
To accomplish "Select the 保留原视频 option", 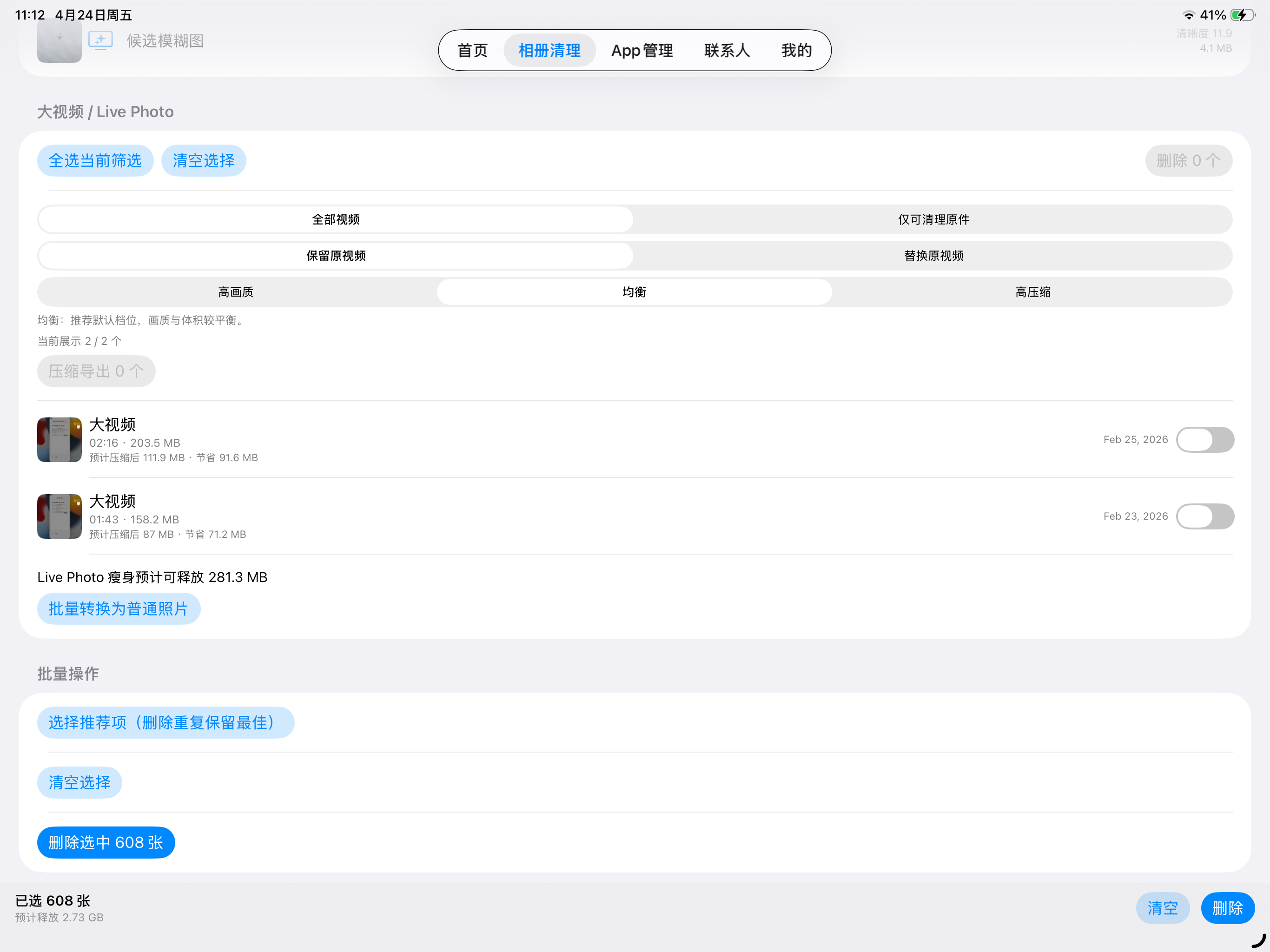I will [336, 256].
